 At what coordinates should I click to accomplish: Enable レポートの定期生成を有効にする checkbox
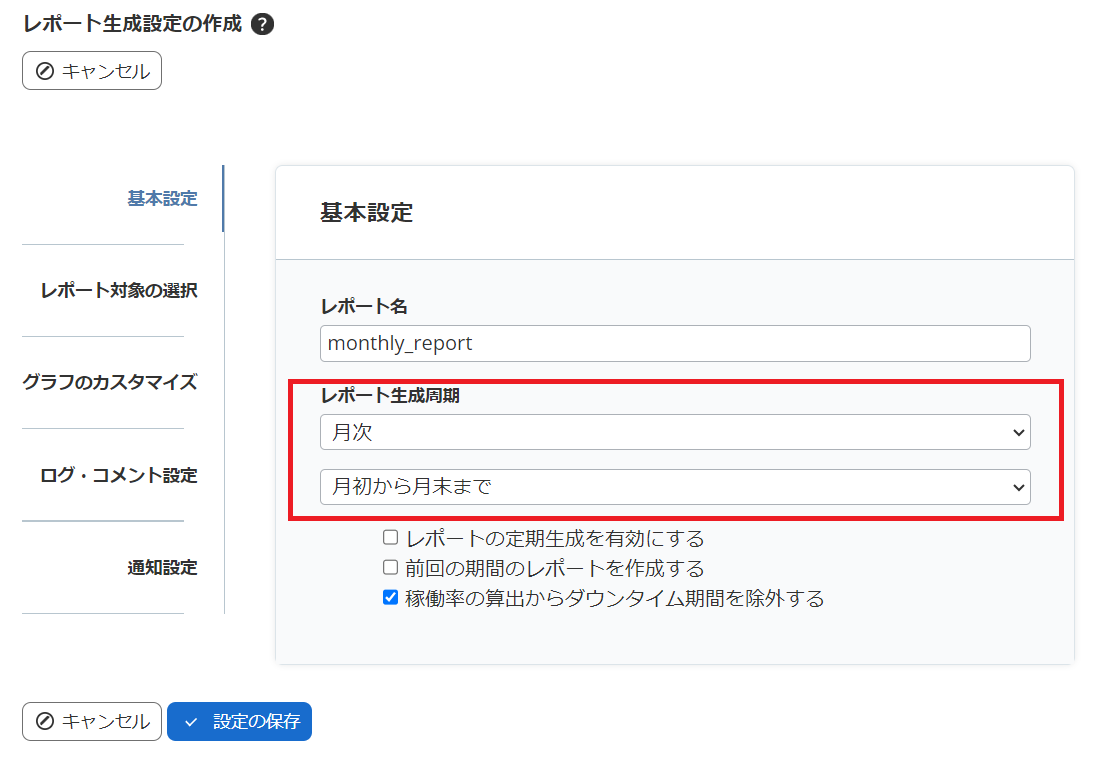pyautogui.click(x=390, y=537)
